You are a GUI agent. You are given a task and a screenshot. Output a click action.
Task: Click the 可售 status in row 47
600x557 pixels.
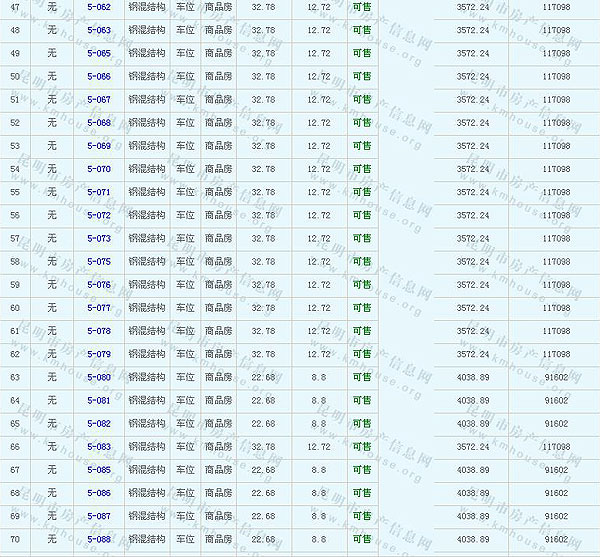click(361, 8)
